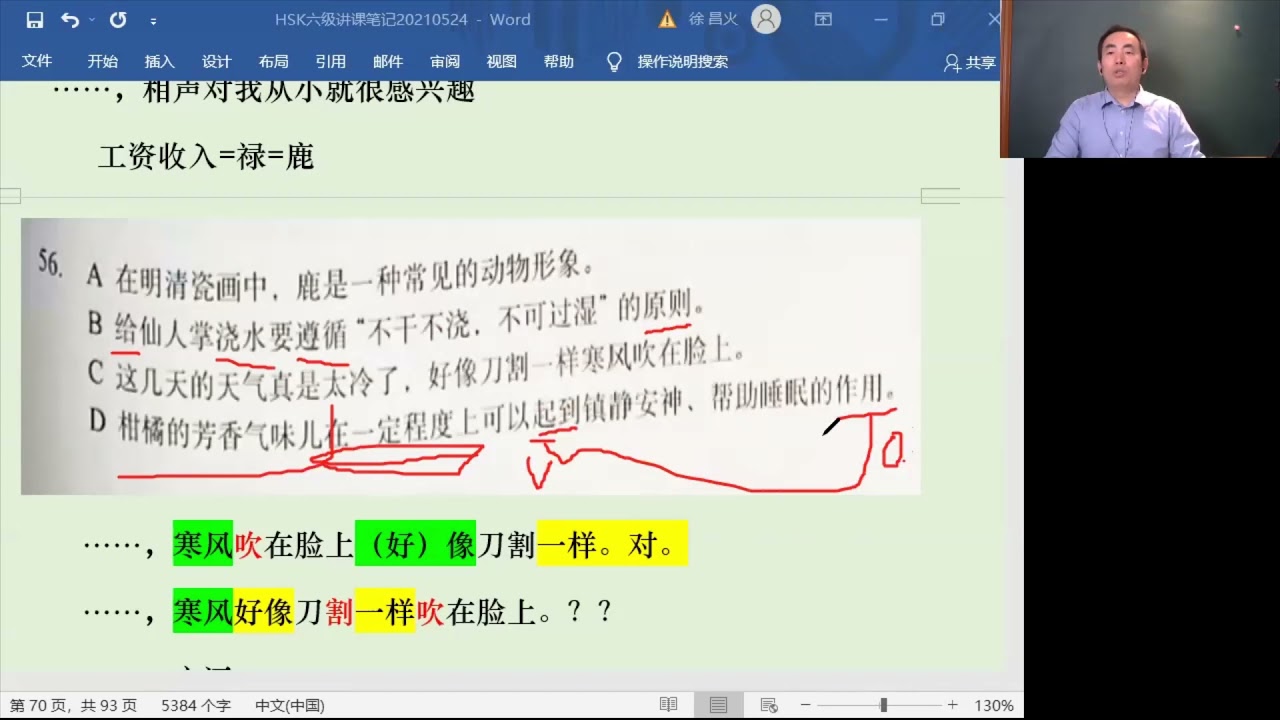
Task: Open Ribbon Display Options
Action: (x=823, y=19)
